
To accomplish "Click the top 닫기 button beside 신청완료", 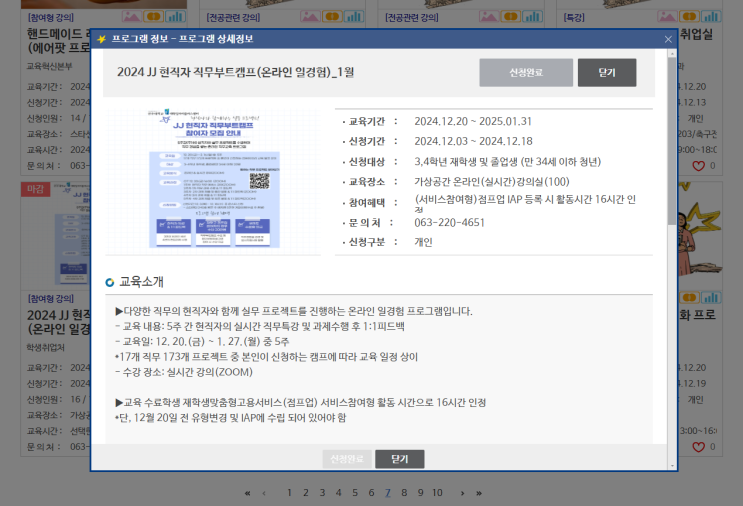I will click(x=606, y=73).
